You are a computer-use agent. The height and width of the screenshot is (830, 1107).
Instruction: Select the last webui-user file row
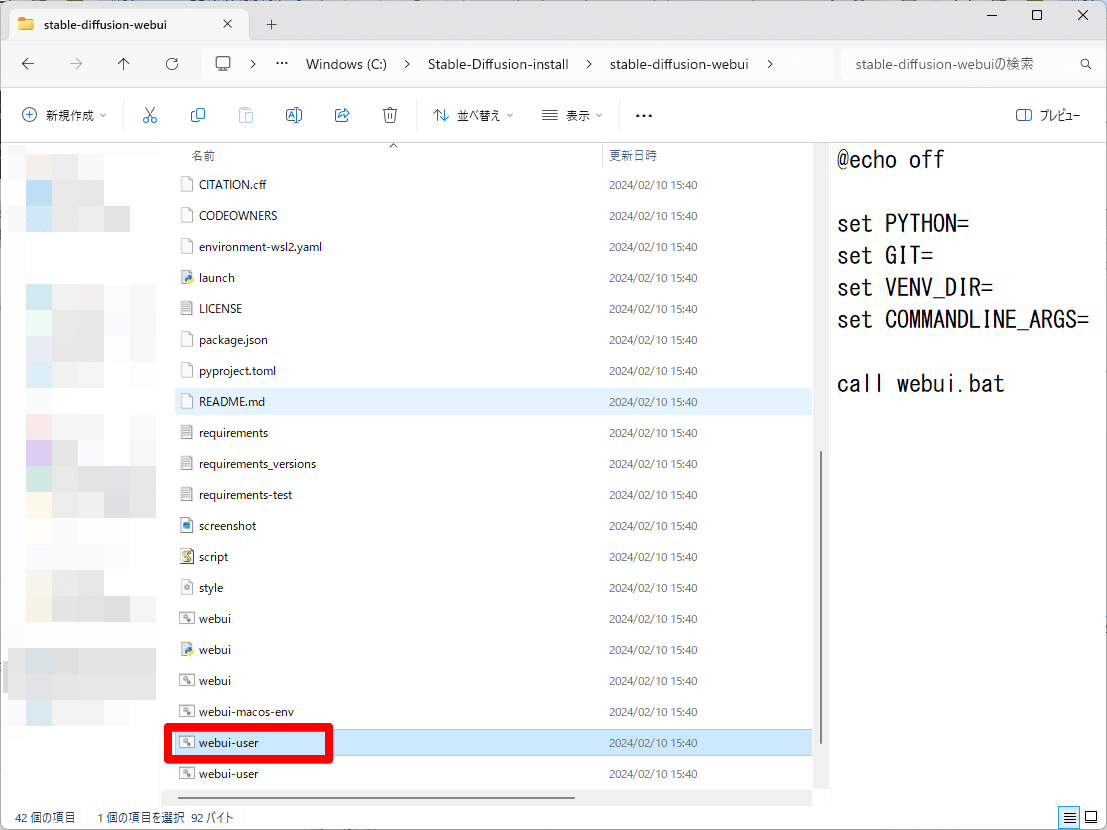point(493,774)
